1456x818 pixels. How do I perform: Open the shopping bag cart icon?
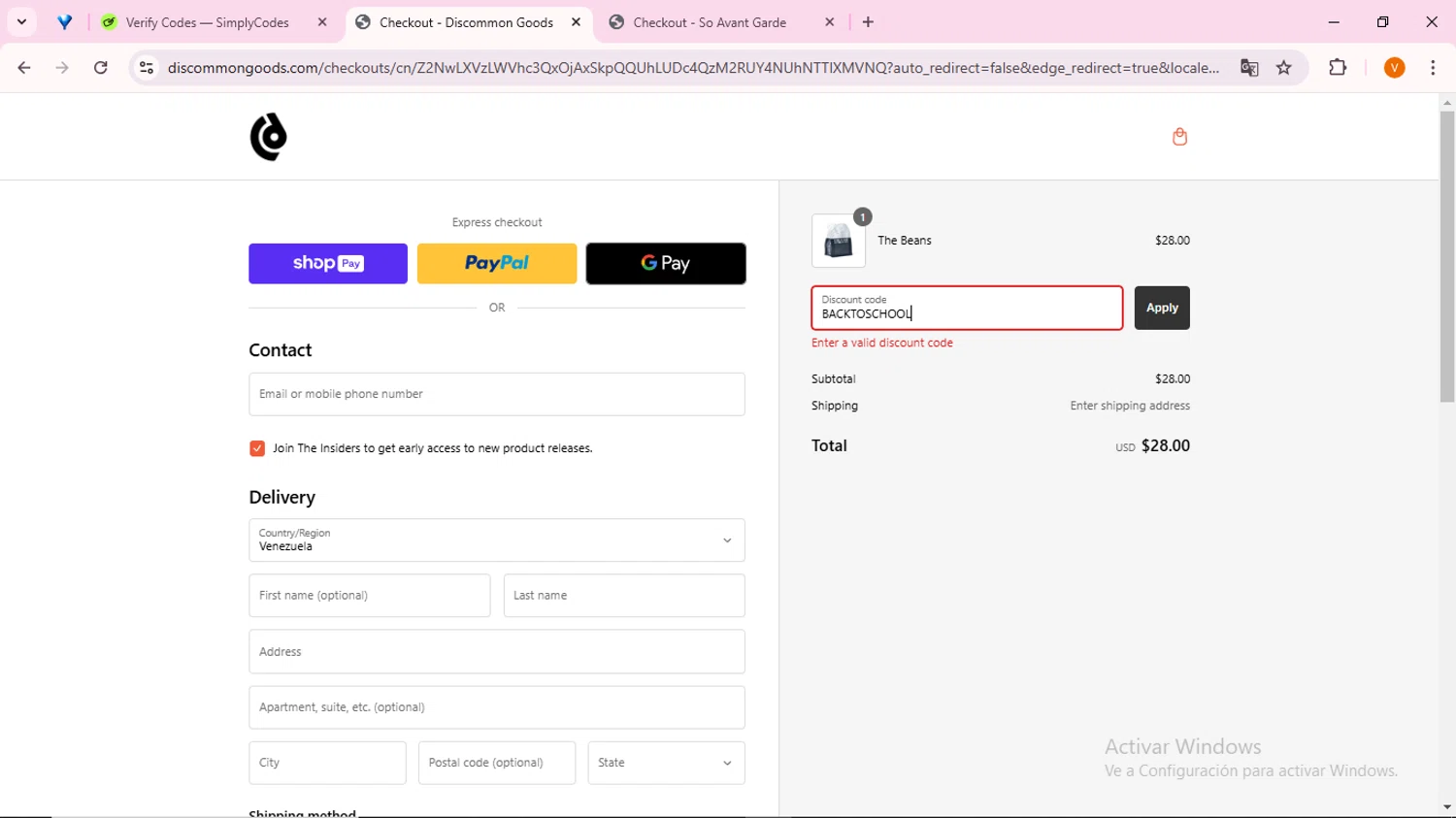pos(1179,137)
